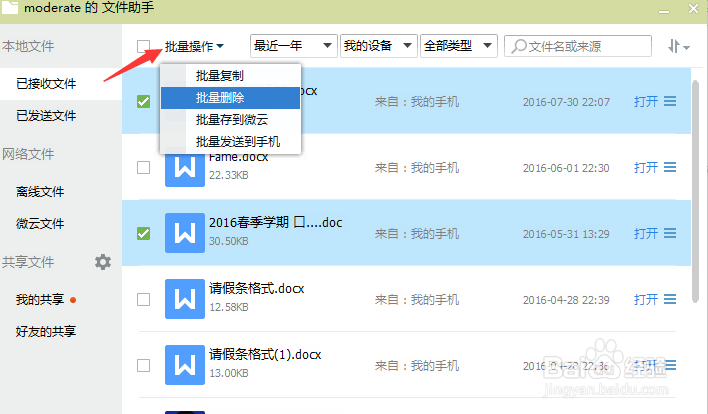Image resolution: width=708 pixels, height=414 pixels.
Task: Click the Word icon of 2016春季学期 file
Action: [x=185, y=233]
